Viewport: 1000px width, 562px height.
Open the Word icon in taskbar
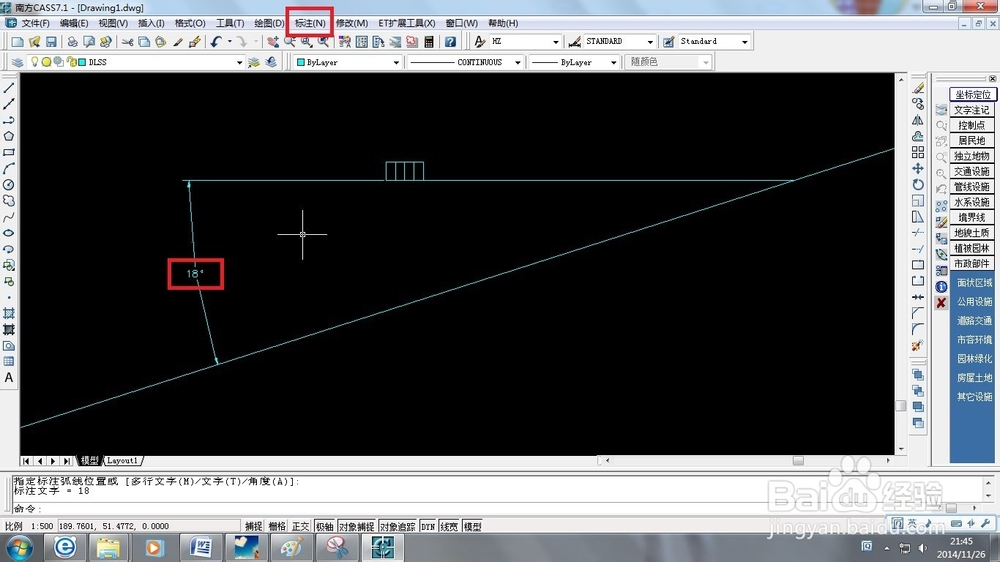(x=201, y=547)
